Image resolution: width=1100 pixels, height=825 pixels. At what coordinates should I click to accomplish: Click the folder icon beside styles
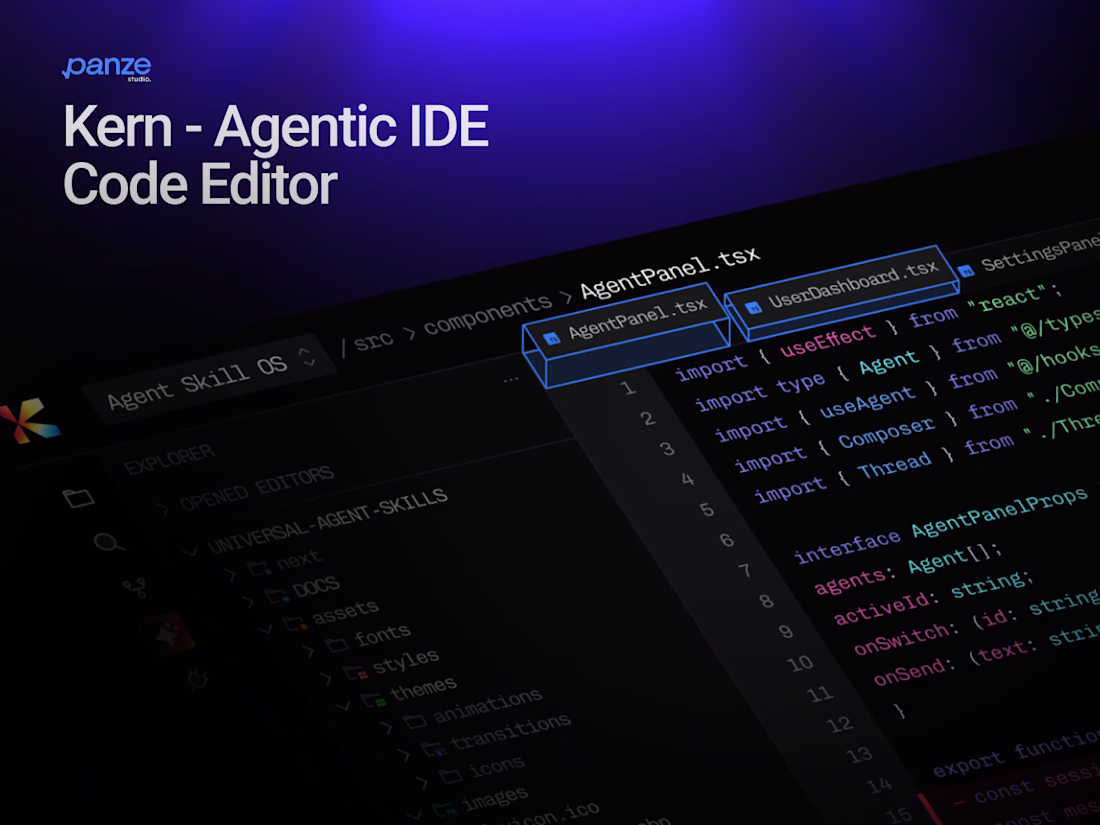coord(355,673)
